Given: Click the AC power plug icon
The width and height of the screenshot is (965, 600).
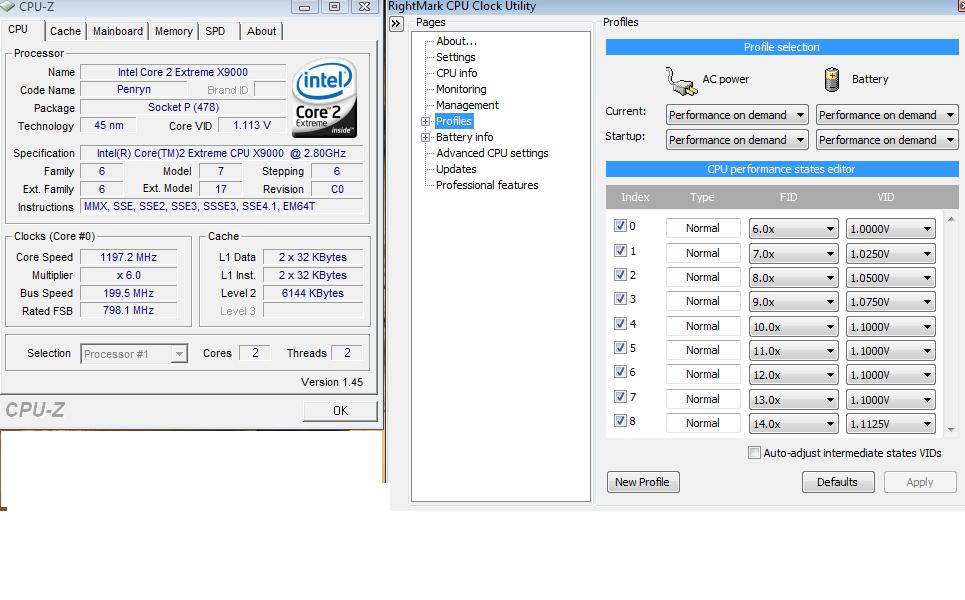Looking at the screenshot, I should [681, 81].
